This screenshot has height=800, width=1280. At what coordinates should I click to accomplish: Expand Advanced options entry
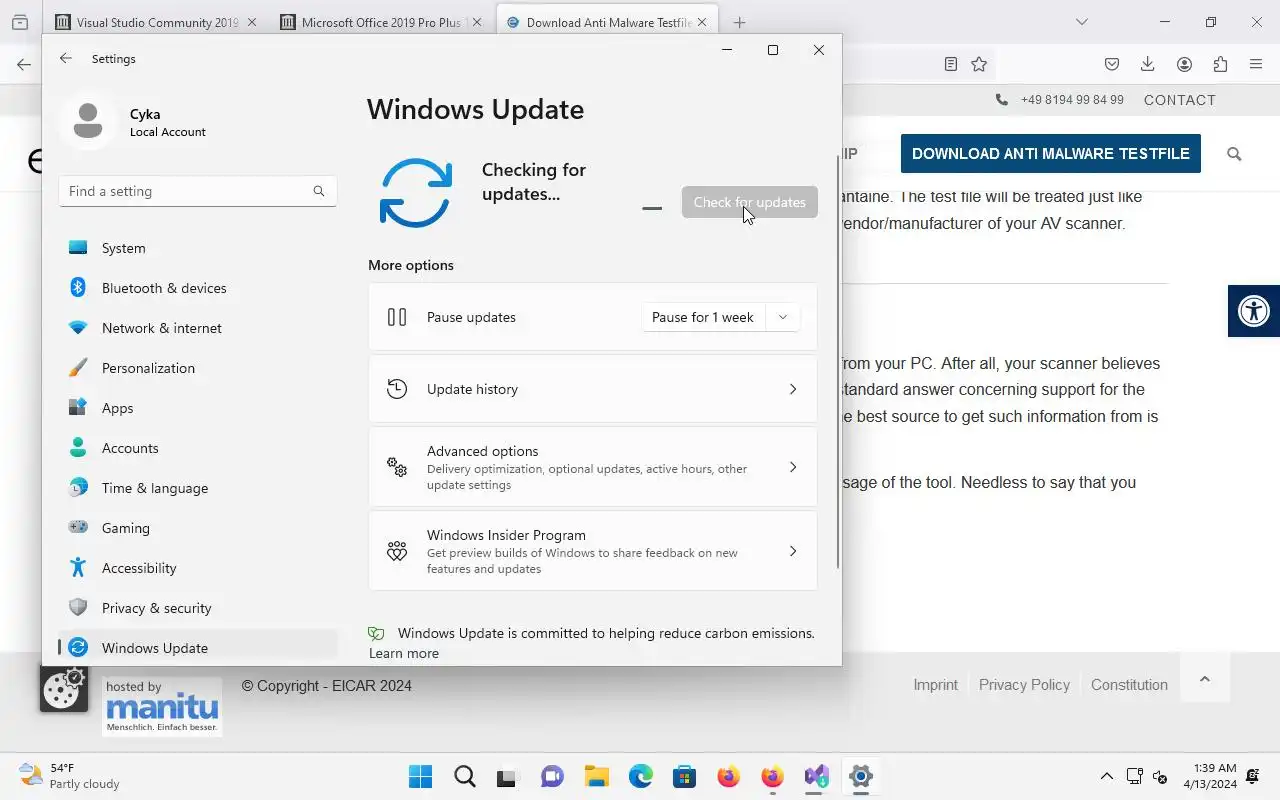pyautogui.click(x=592, y=467)
